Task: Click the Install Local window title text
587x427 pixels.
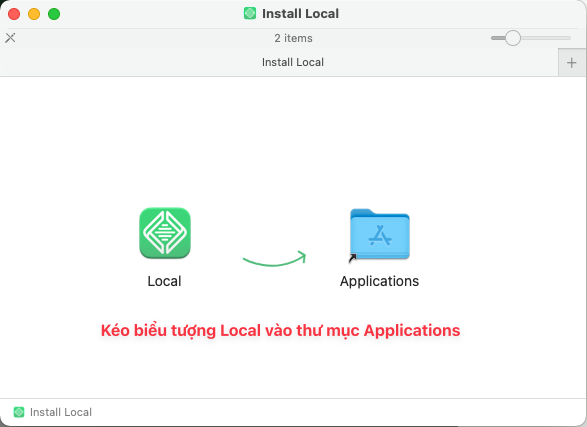Action: [300, 14]
